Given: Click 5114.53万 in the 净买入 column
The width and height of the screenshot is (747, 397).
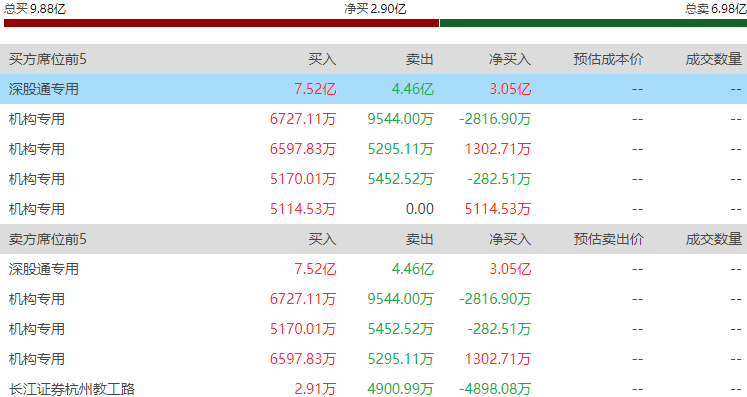Looking at the screenshot, I should click(x=498, y=209).
